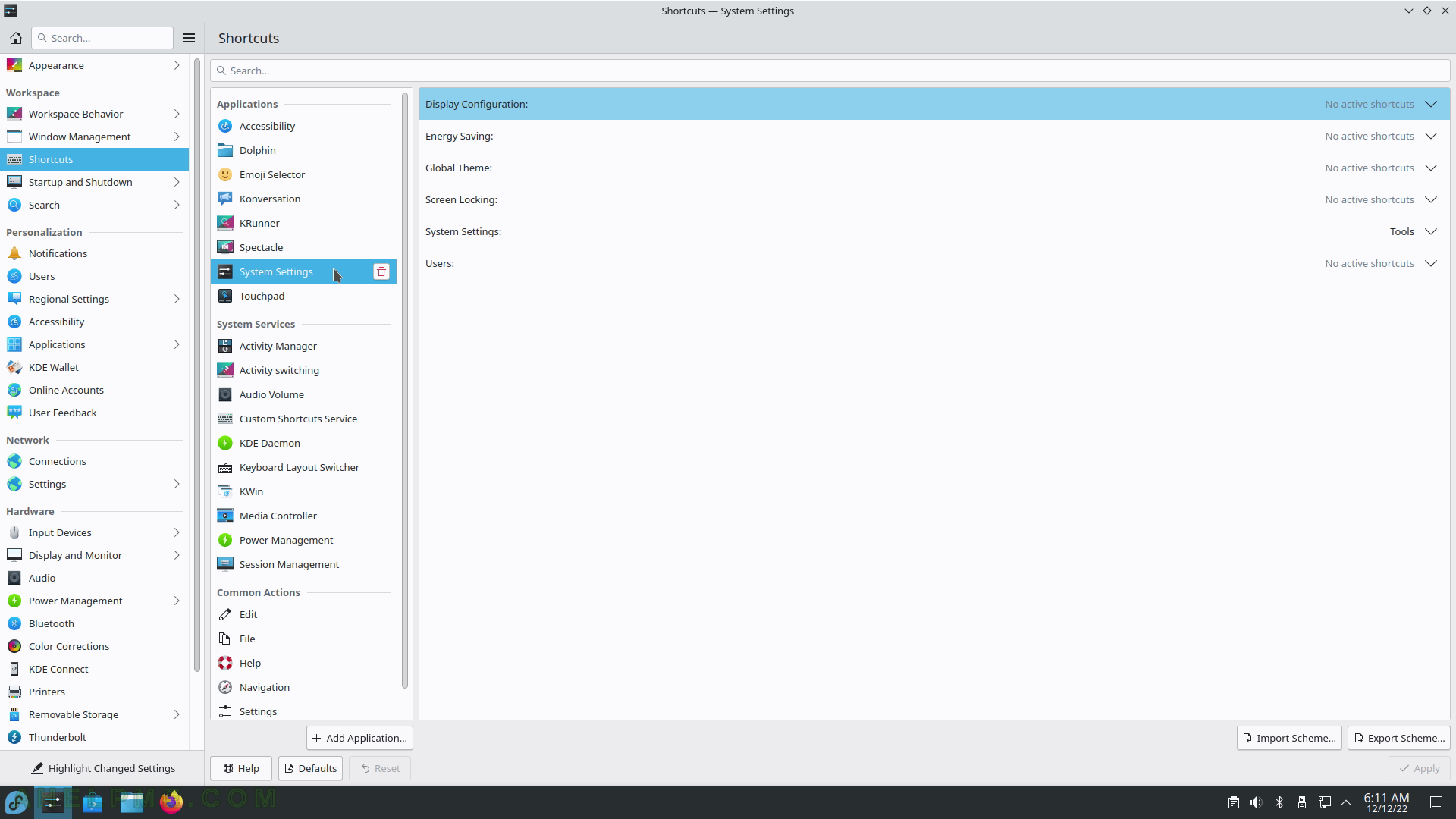Screen dimensions: 1456x819
Task: Click the Import Scheme button
Action: pyautogui.click(x=1289, y=738)
